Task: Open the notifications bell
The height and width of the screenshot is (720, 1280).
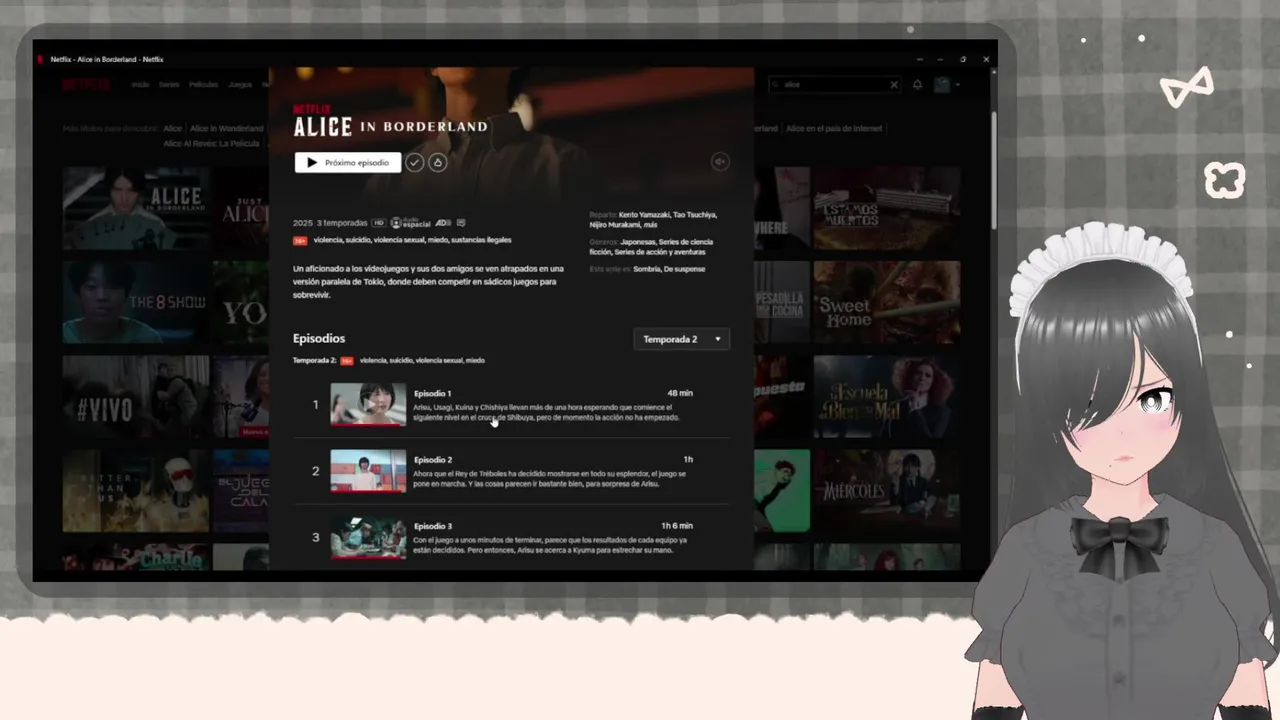Action: click(917, 85)
